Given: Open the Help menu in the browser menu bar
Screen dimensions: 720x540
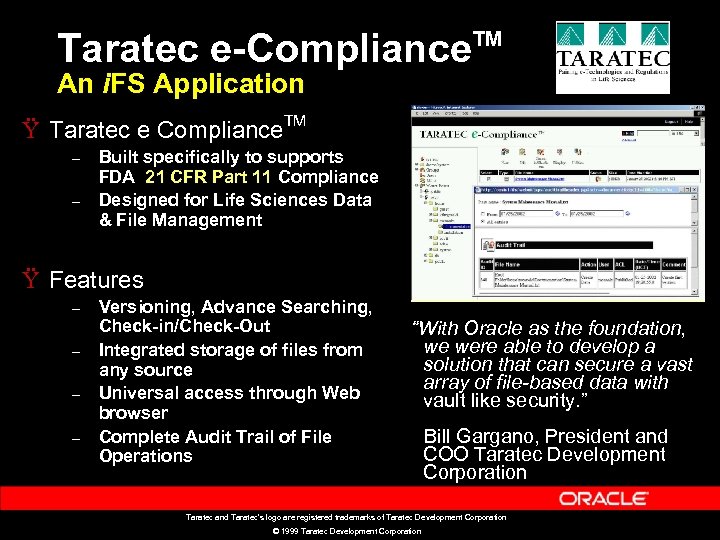Looking at the screenshot, I should (476, 113).
